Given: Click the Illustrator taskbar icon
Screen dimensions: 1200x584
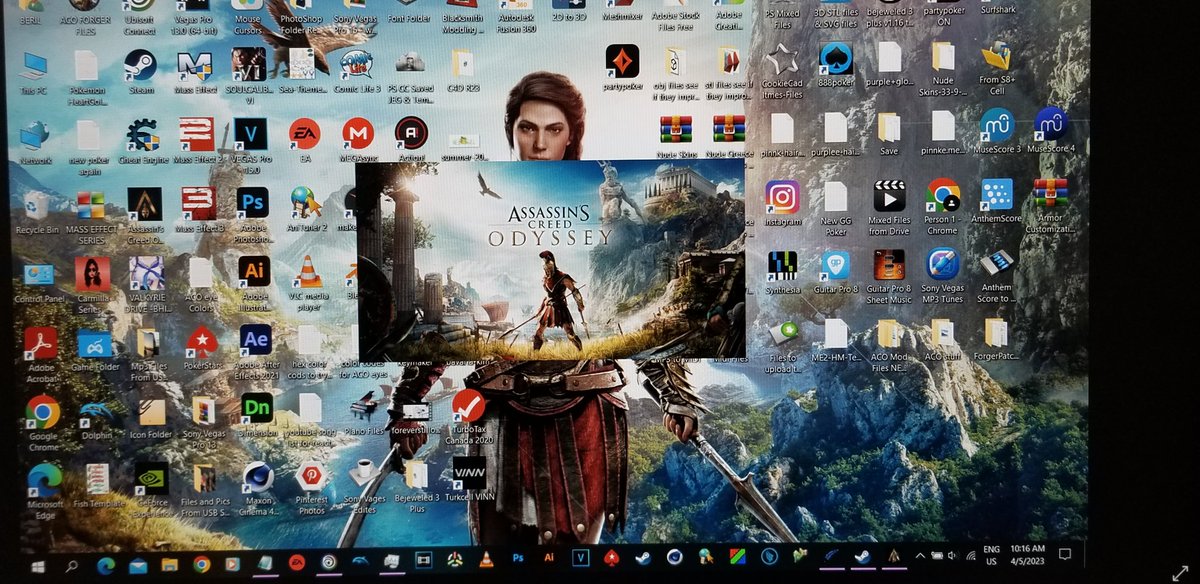Looking at the screenshot, I should [549, 556].
